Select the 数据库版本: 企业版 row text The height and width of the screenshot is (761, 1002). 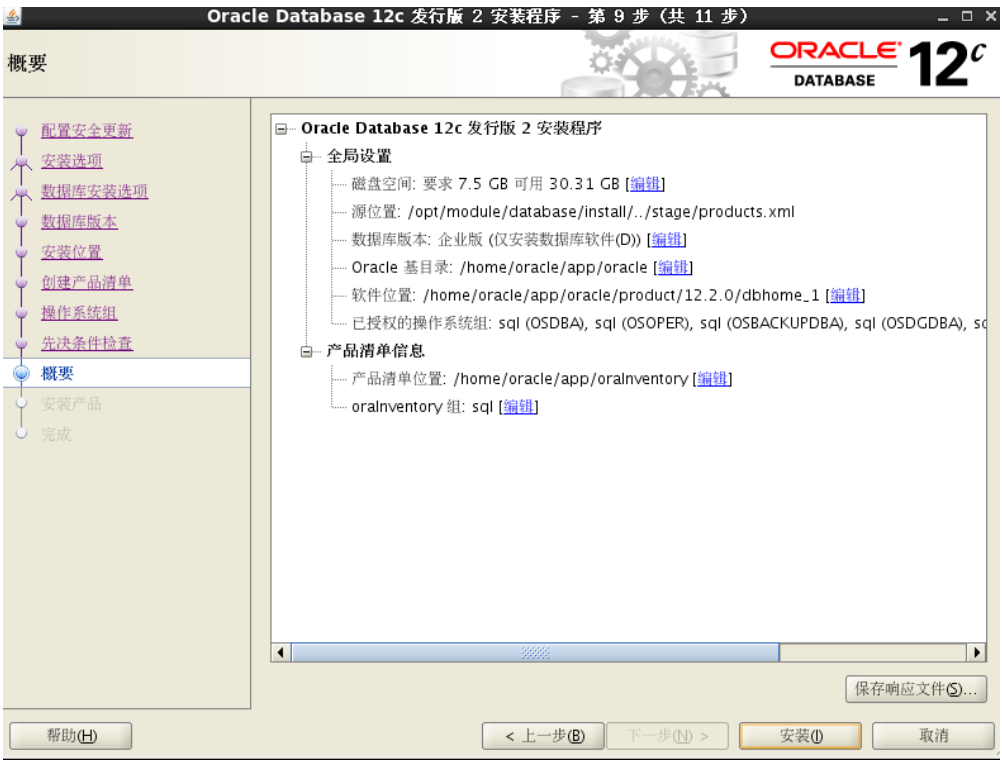(497, 240)
